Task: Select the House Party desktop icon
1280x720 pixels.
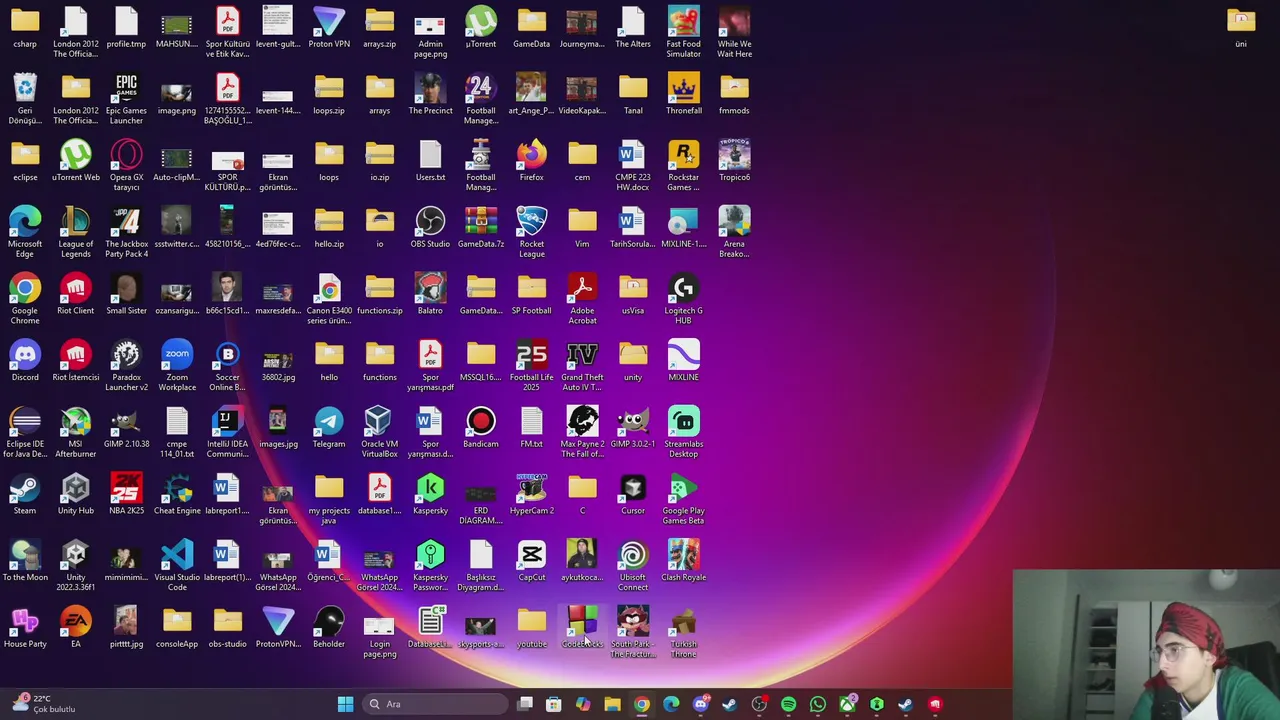Action: pyautogui.click(x=25, y=627)
